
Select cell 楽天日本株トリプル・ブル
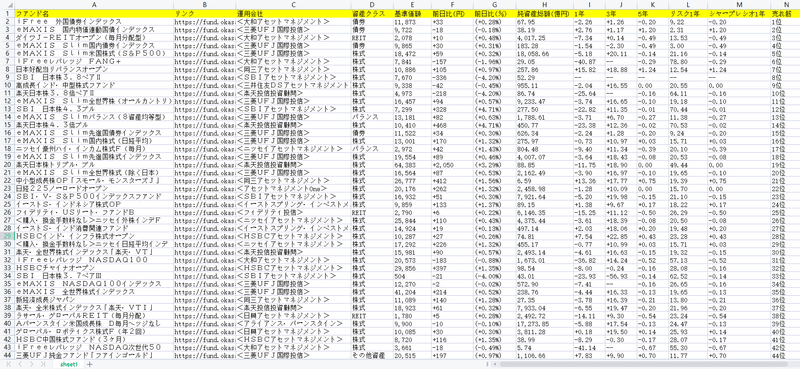point(94,165)
